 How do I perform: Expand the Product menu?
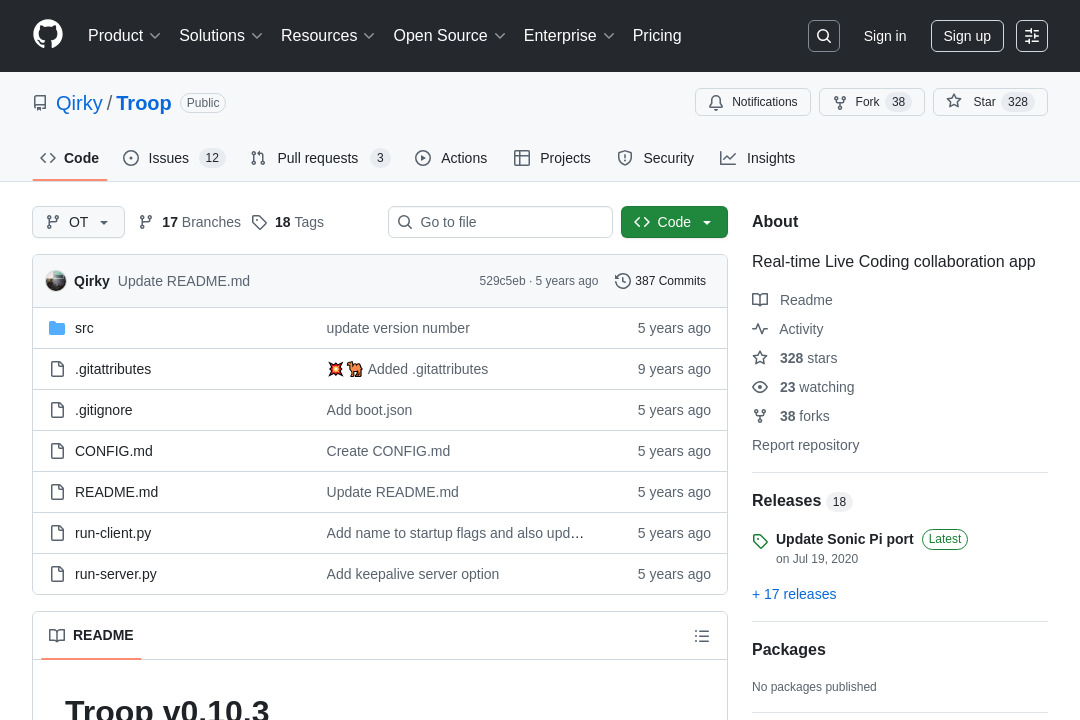coord(124,36)
